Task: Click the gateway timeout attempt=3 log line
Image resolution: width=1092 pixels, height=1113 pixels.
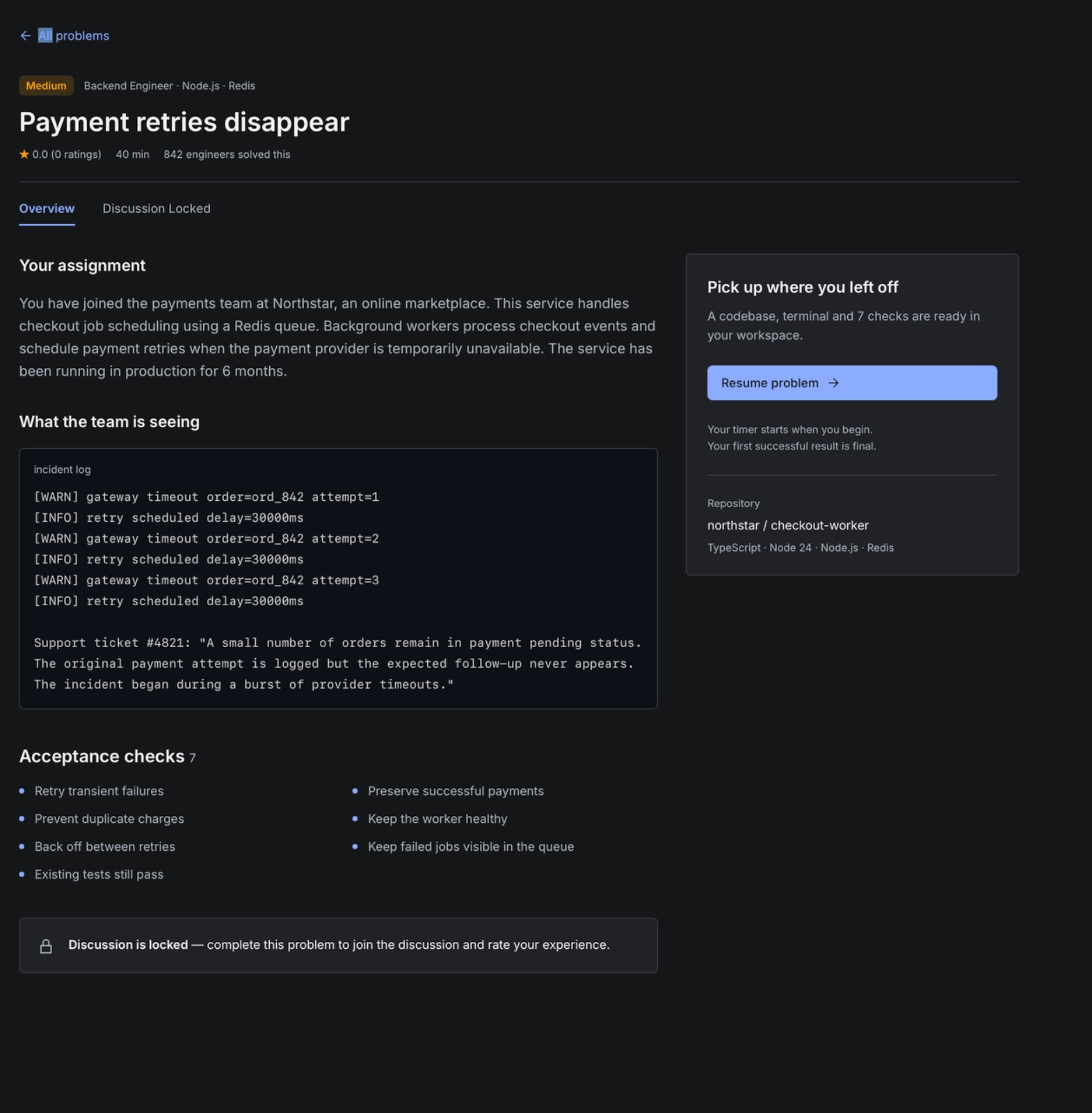Action: [x=207, y=580]
